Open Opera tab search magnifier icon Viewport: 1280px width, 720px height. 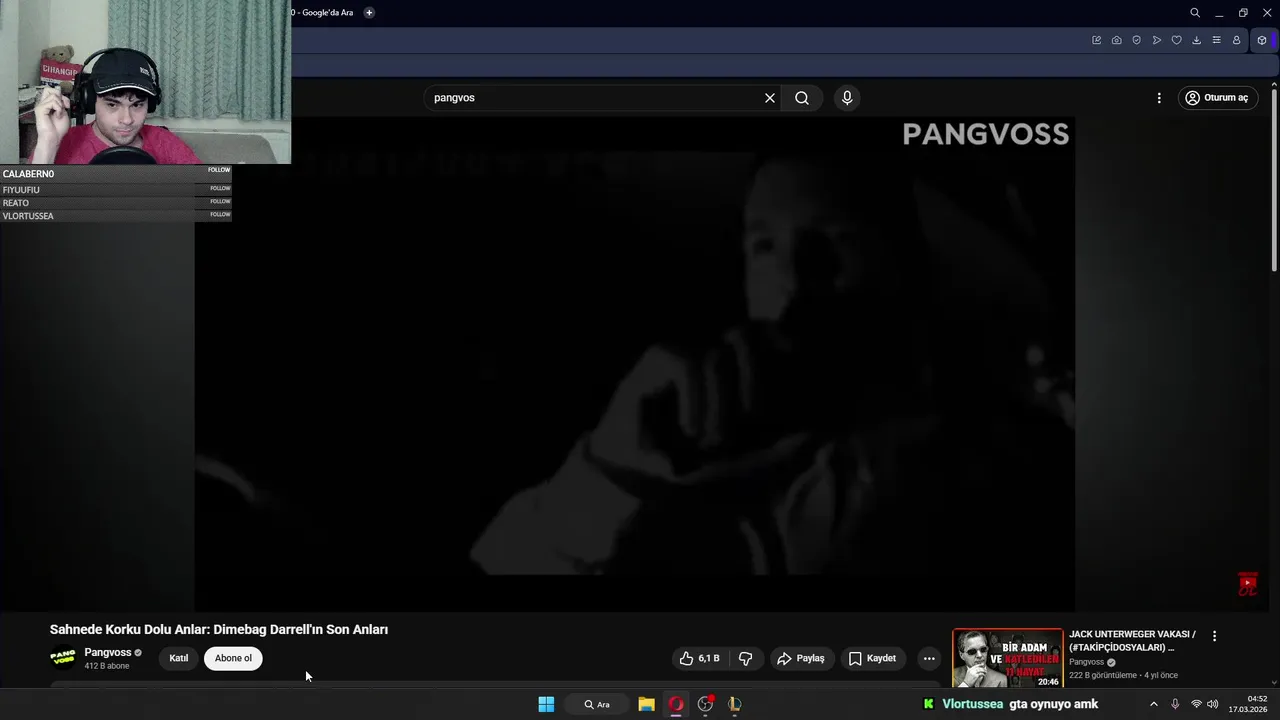[1195, 13]
